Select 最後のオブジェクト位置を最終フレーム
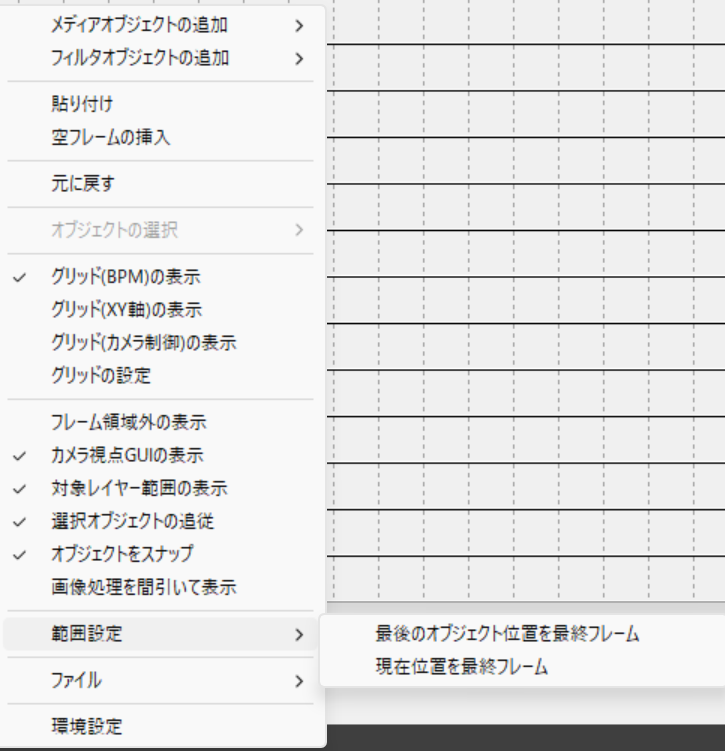 (507, 633)
